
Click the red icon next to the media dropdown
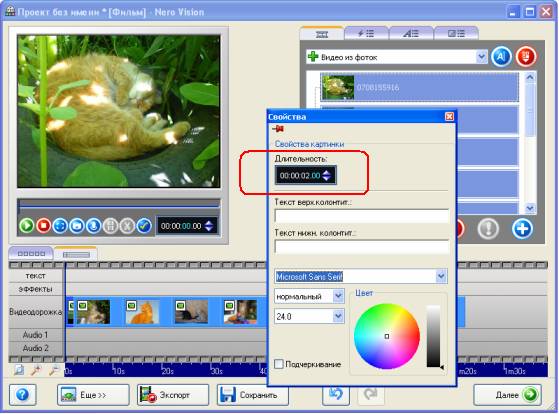coord(526,57)
